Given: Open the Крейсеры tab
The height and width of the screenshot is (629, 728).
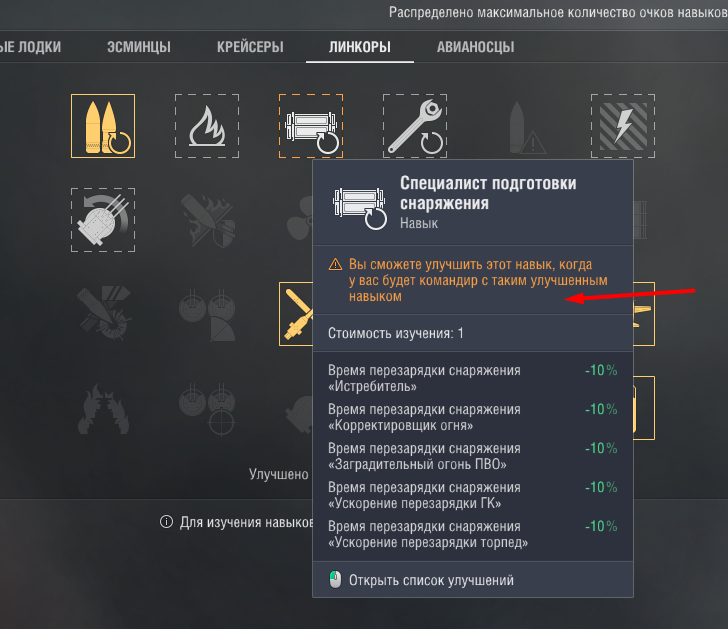Looking at the screenshot, I should click(x=250, y=47).
